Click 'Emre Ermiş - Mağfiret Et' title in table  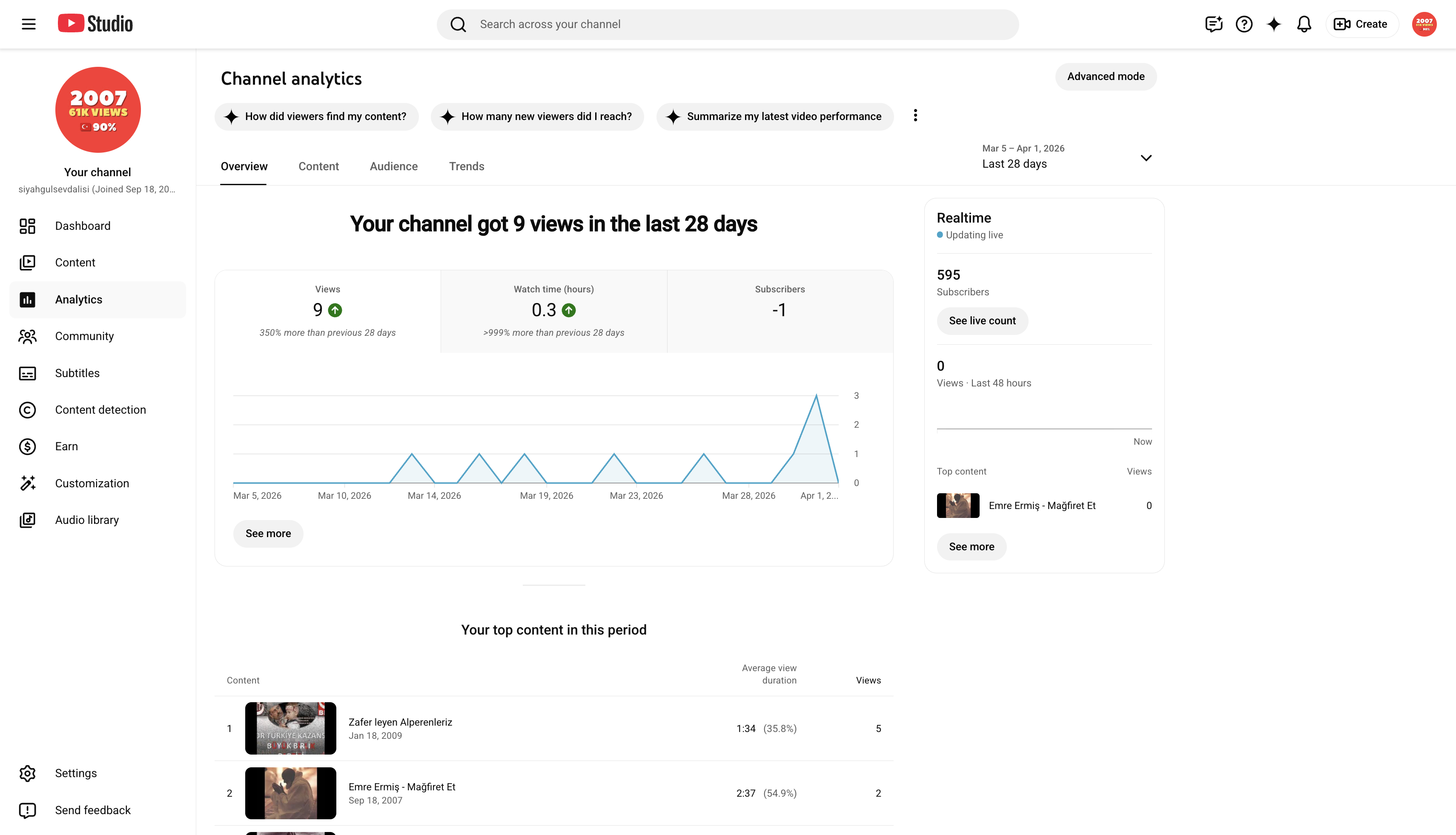click(402, 787)
